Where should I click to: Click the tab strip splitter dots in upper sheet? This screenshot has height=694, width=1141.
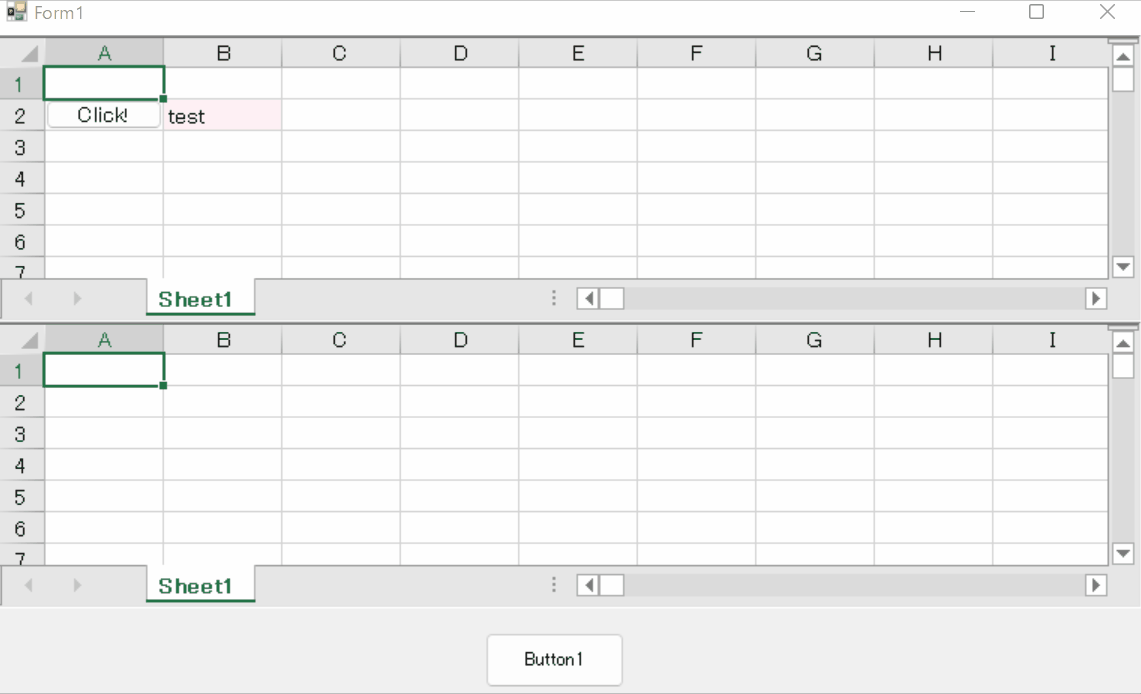point(554,298)
